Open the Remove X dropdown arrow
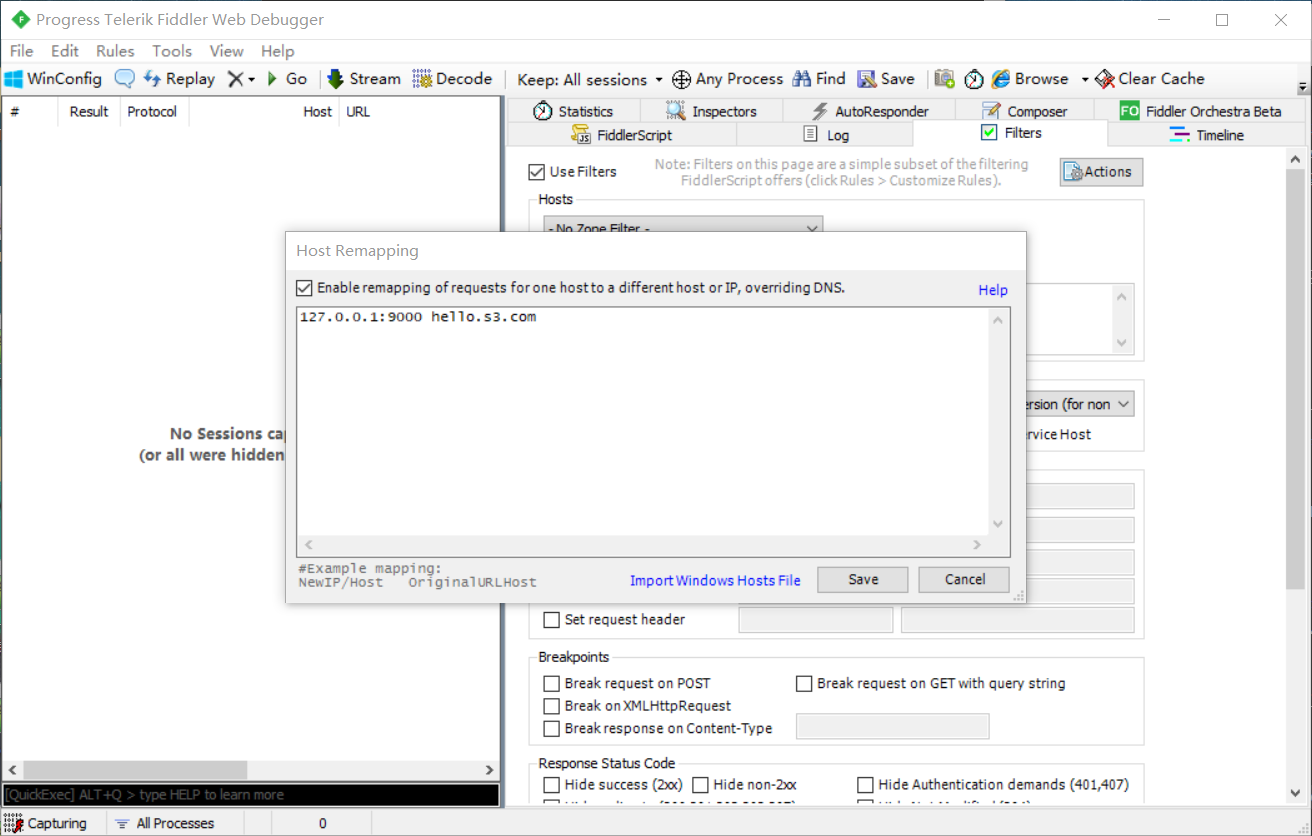The image size is (1312, 836). (x=251, y=79)
